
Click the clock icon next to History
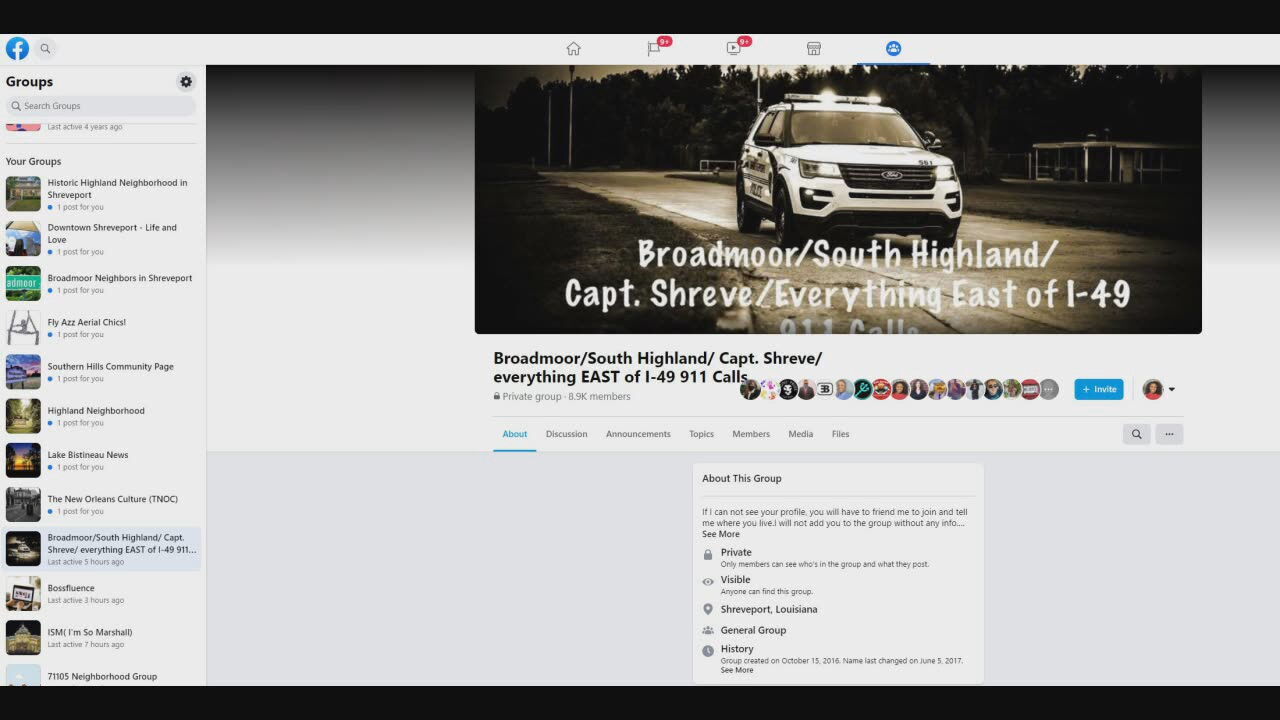708,651
